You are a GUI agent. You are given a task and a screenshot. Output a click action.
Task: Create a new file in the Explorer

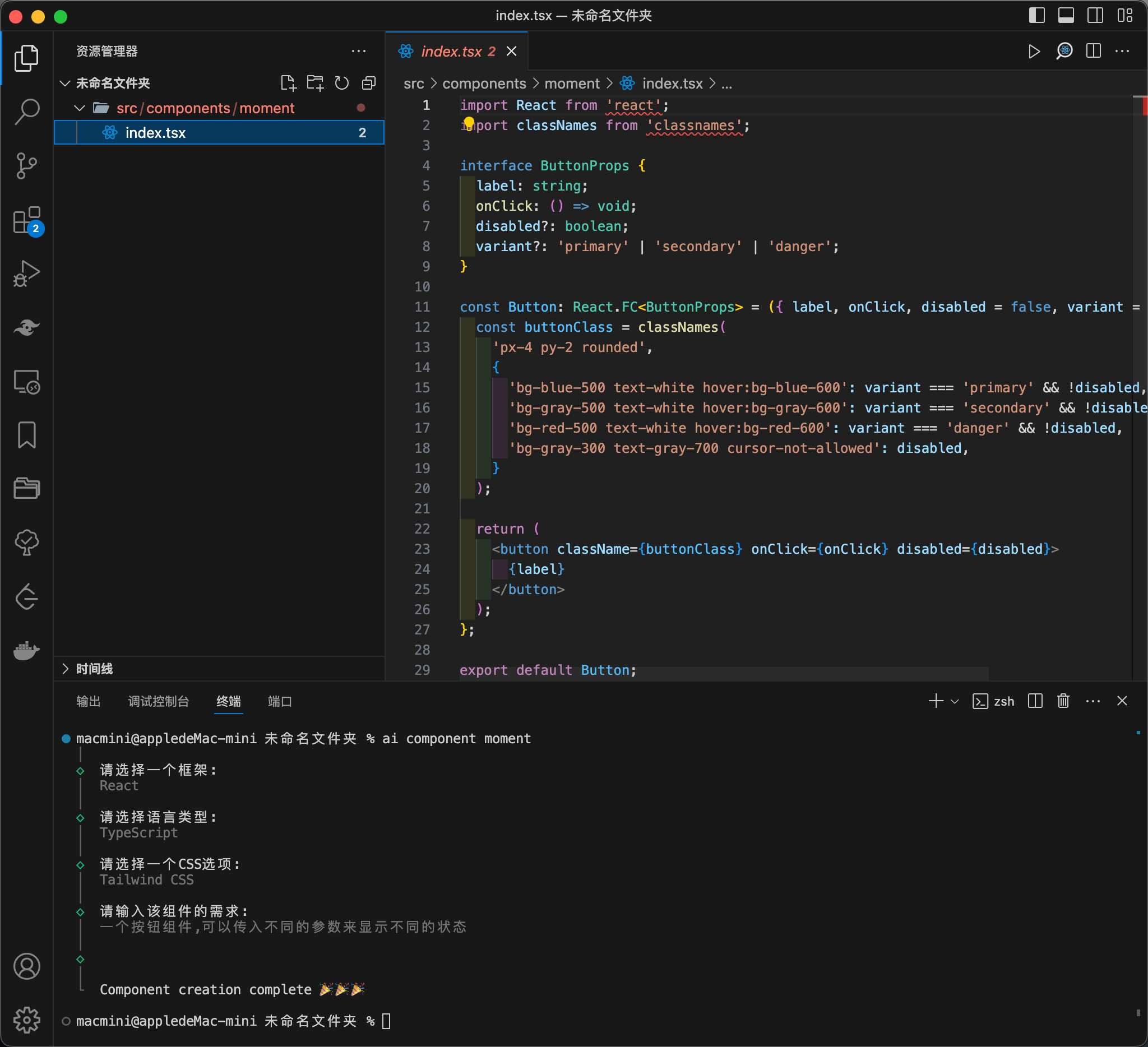tap(288, 82)
